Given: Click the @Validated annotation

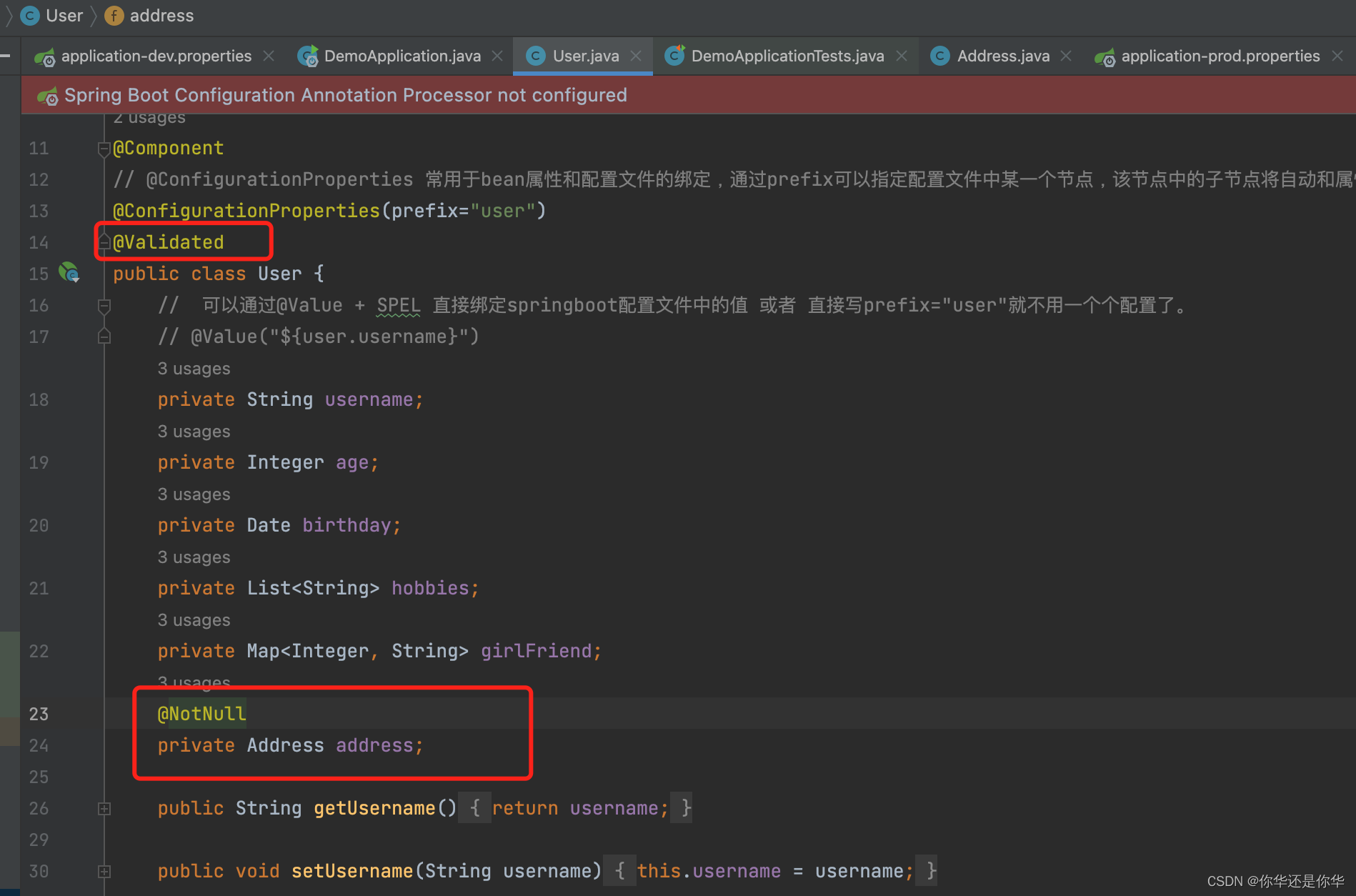Looking at the screenshot, I should click(x=169, y=242).
